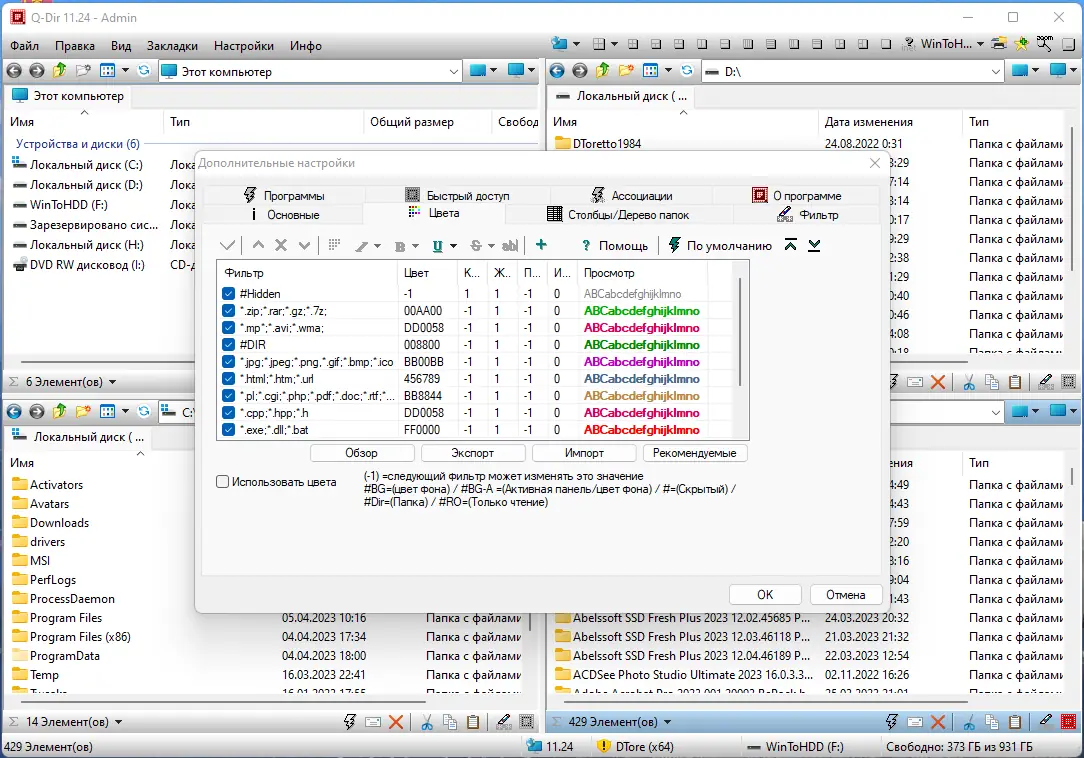
Task: Open print icon in main toolbar
Action: (998, 44)
